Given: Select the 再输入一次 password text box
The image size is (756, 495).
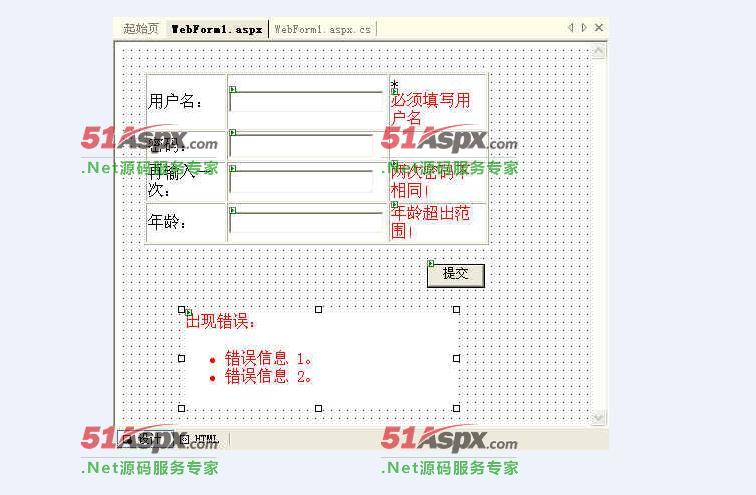Looking at the screenshot, I should (x=302, y=181).
